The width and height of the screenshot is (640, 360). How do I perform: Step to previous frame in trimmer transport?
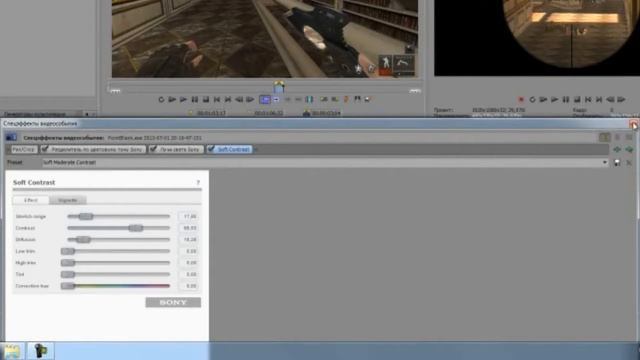(239, 99)
